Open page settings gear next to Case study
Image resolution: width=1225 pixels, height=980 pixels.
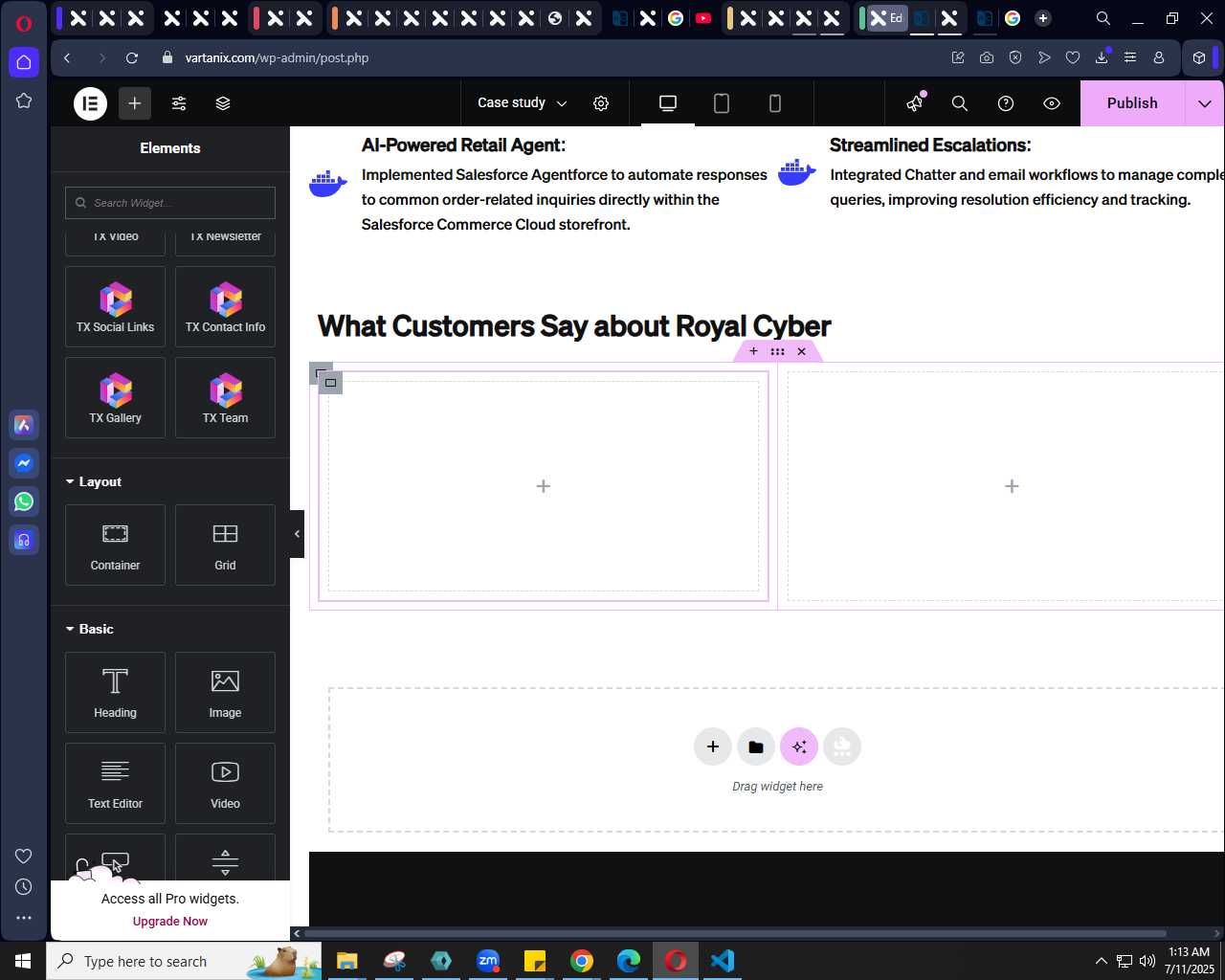coord(601,103)
